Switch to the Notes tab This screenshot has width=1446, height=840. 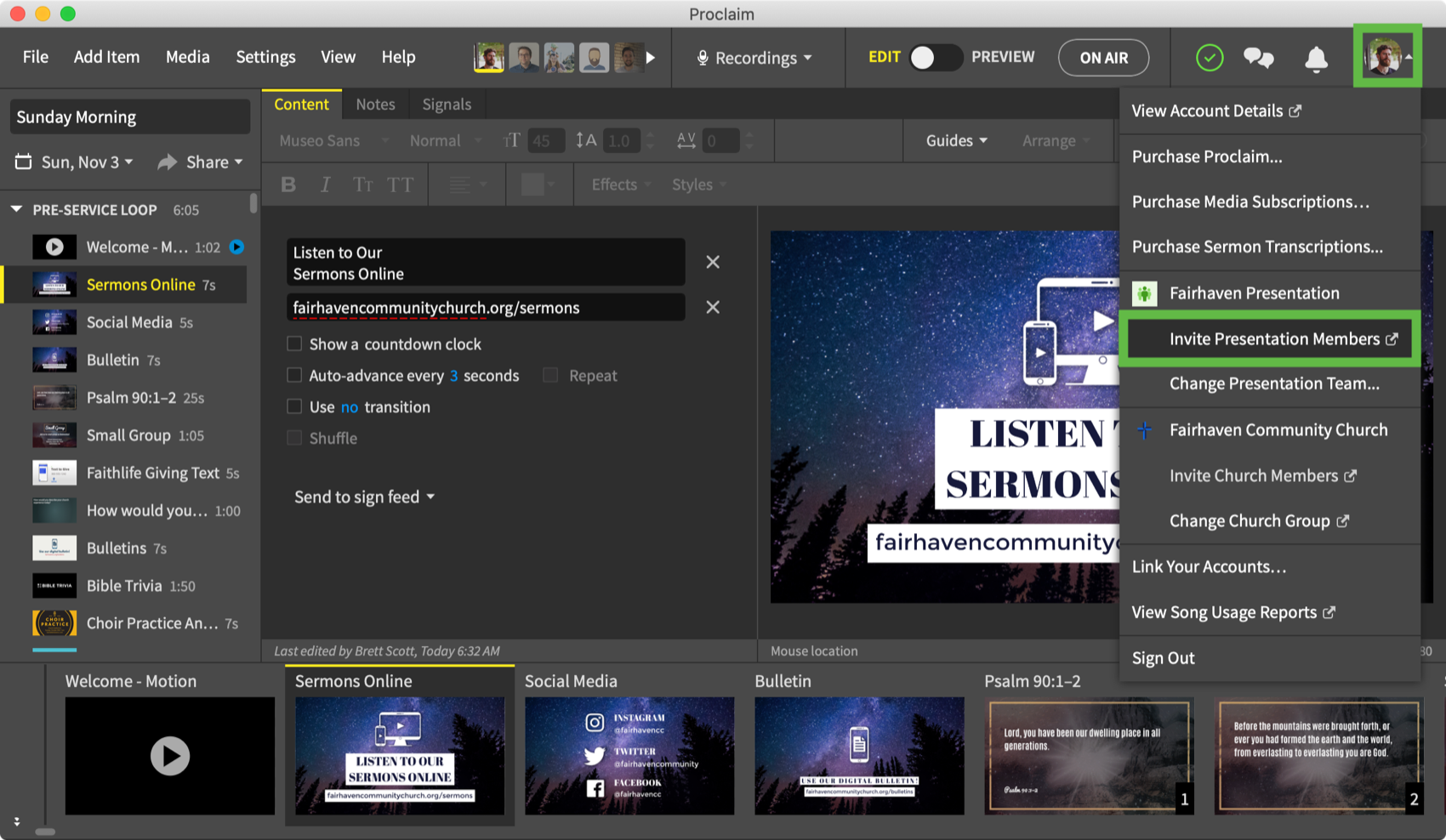tap(375, 104)
